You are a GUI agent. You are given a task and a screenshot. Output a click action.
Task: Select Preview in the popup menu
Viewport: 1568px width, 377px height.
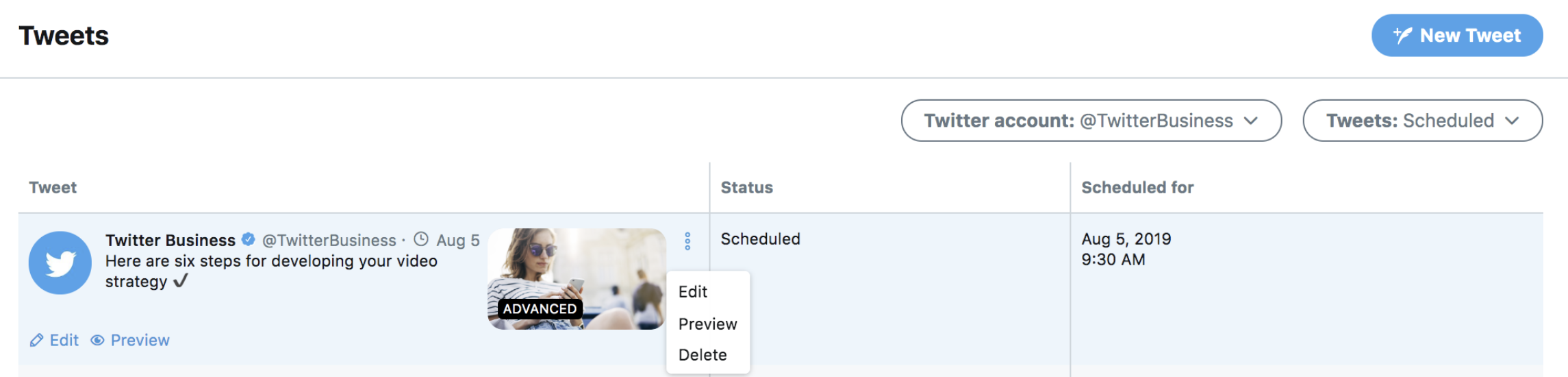tap(707, 324)
